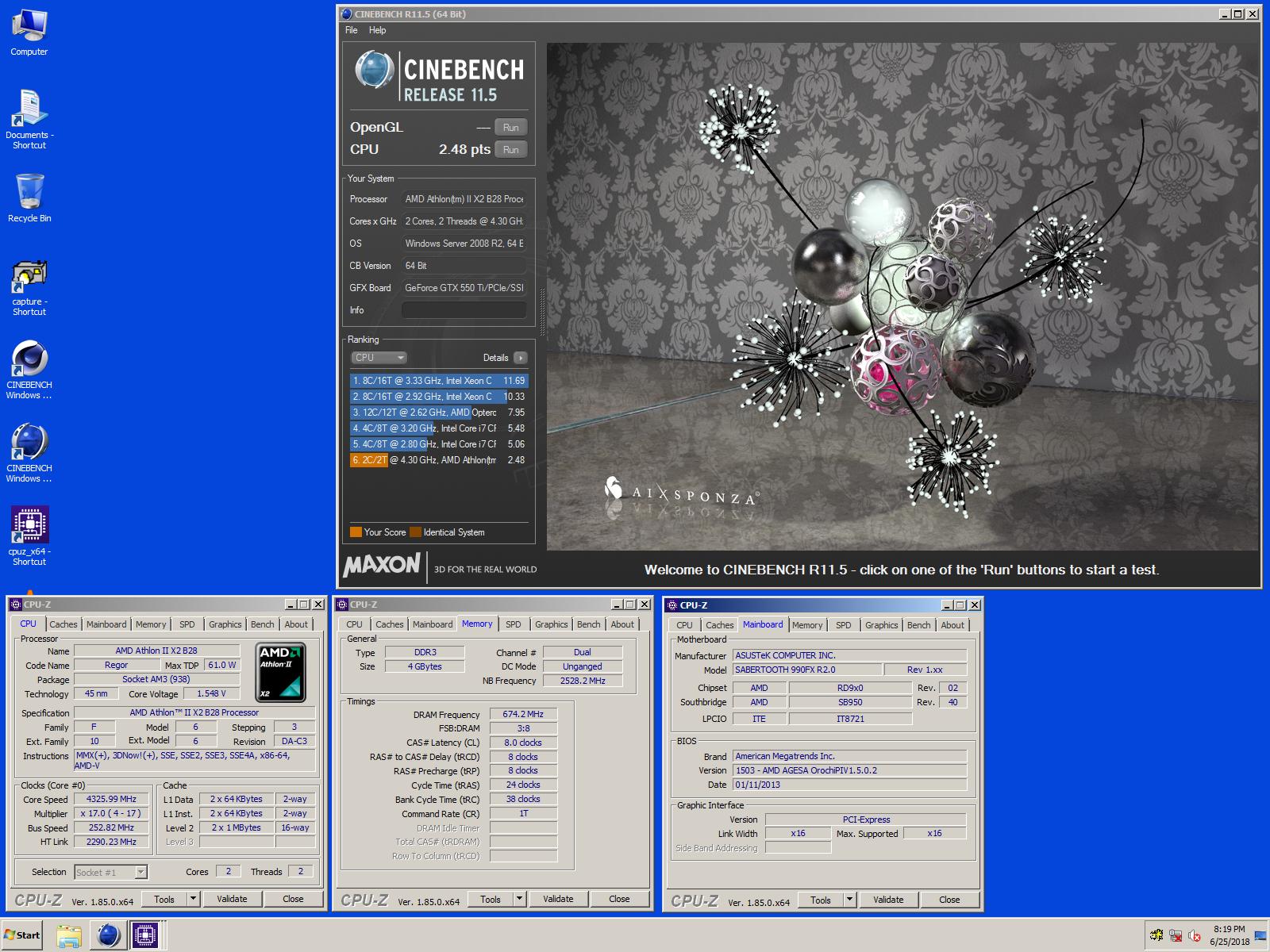This screenshot has height=952, width=1270.
Task: Open Mainboard tab in left CPU-Z window
Action: coord(106,624)
